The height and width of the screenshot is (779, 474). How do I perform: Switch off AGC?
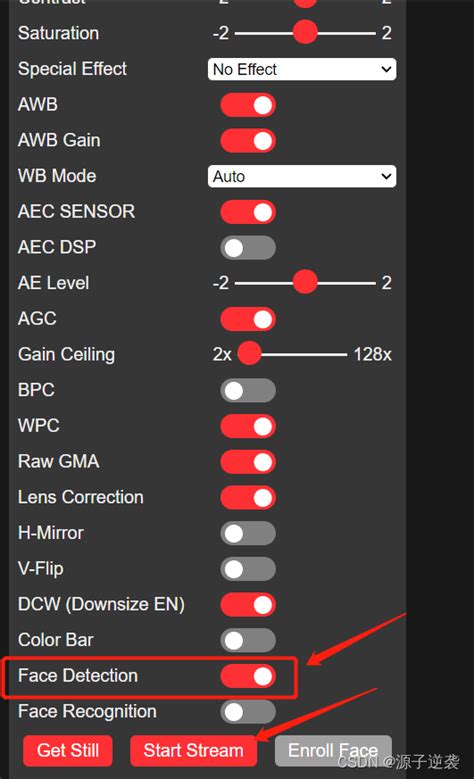point(248,319)
